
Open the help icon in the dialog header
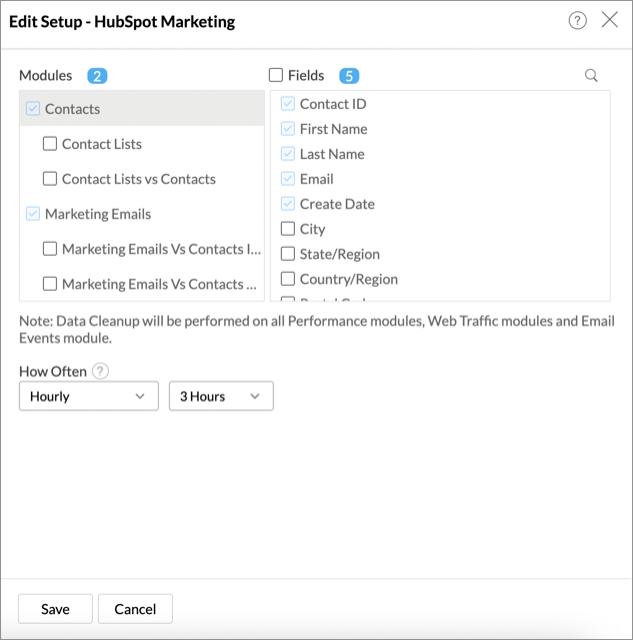(577, 20)
